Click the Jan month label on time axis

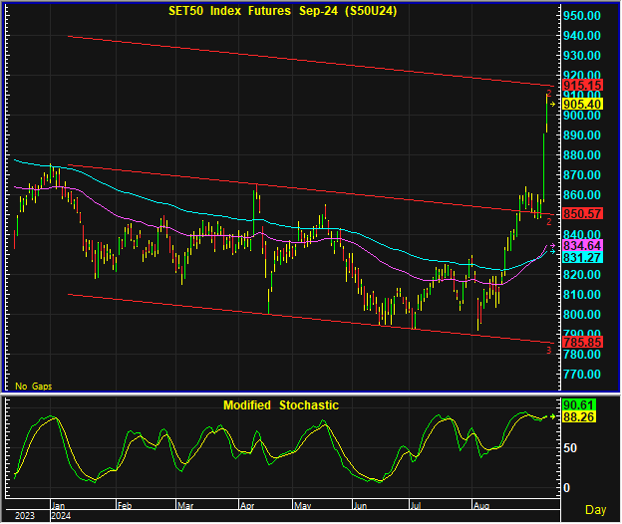coord(58,505)
